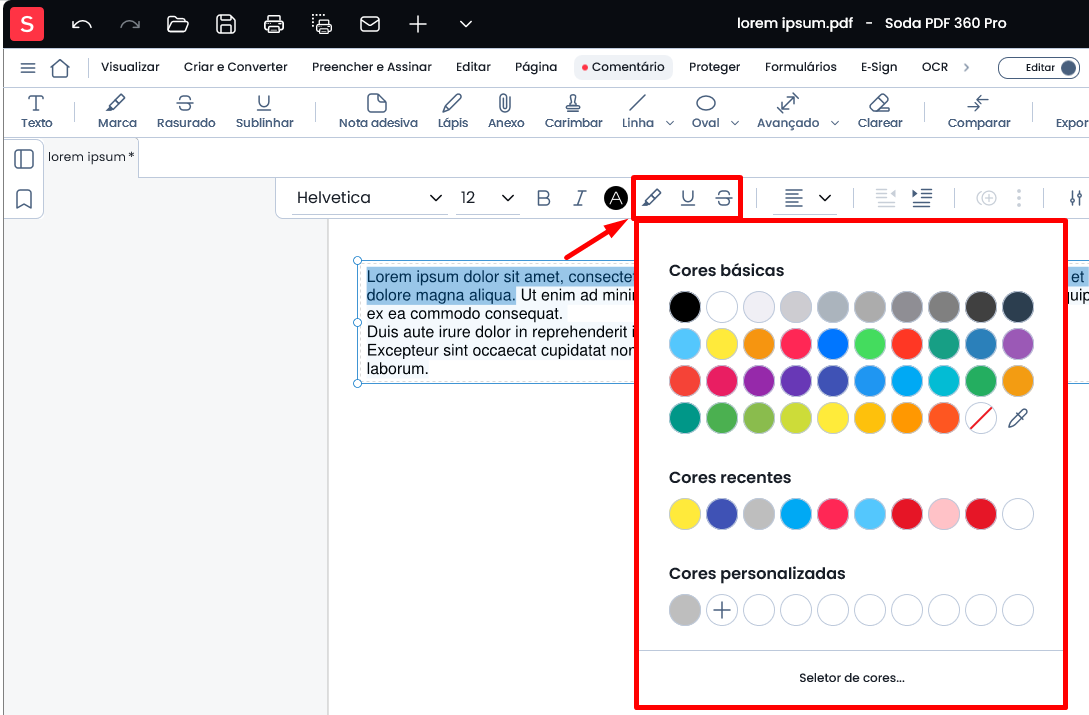The image size is (1089, 715).
Task: Open the Formulários tab
Action: click(x=800, y=67)
